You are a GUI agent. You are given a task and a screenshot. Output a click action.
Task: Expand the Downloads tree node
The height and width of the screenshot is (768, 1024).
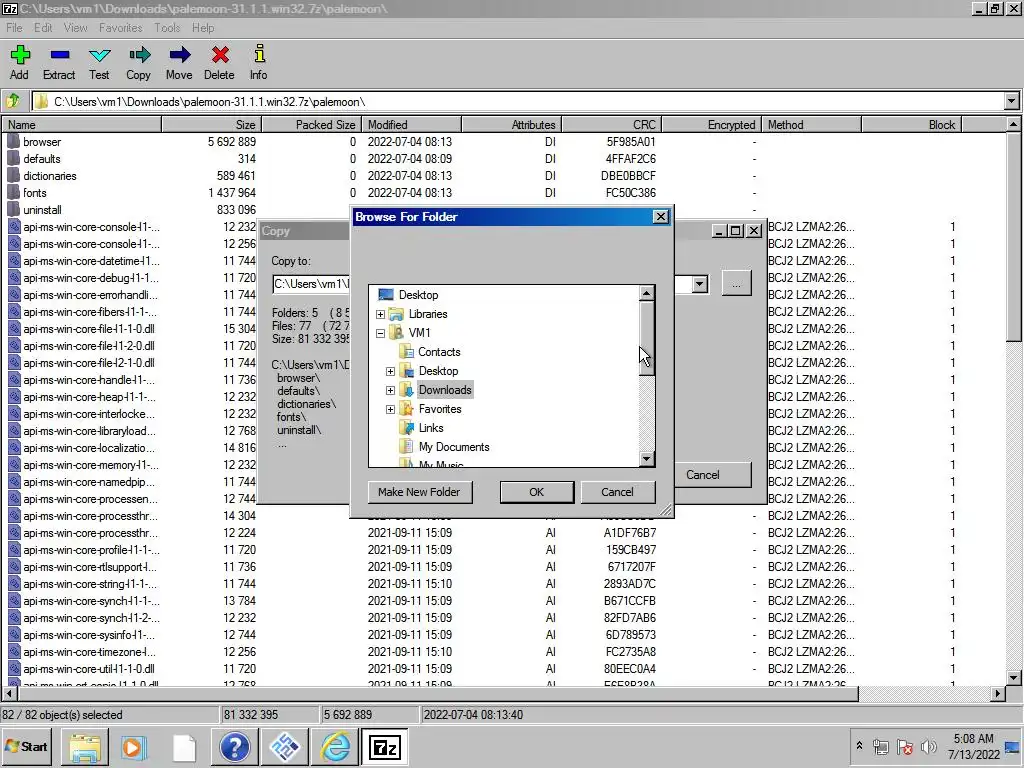pyautogui.click(x=390, y=390)
